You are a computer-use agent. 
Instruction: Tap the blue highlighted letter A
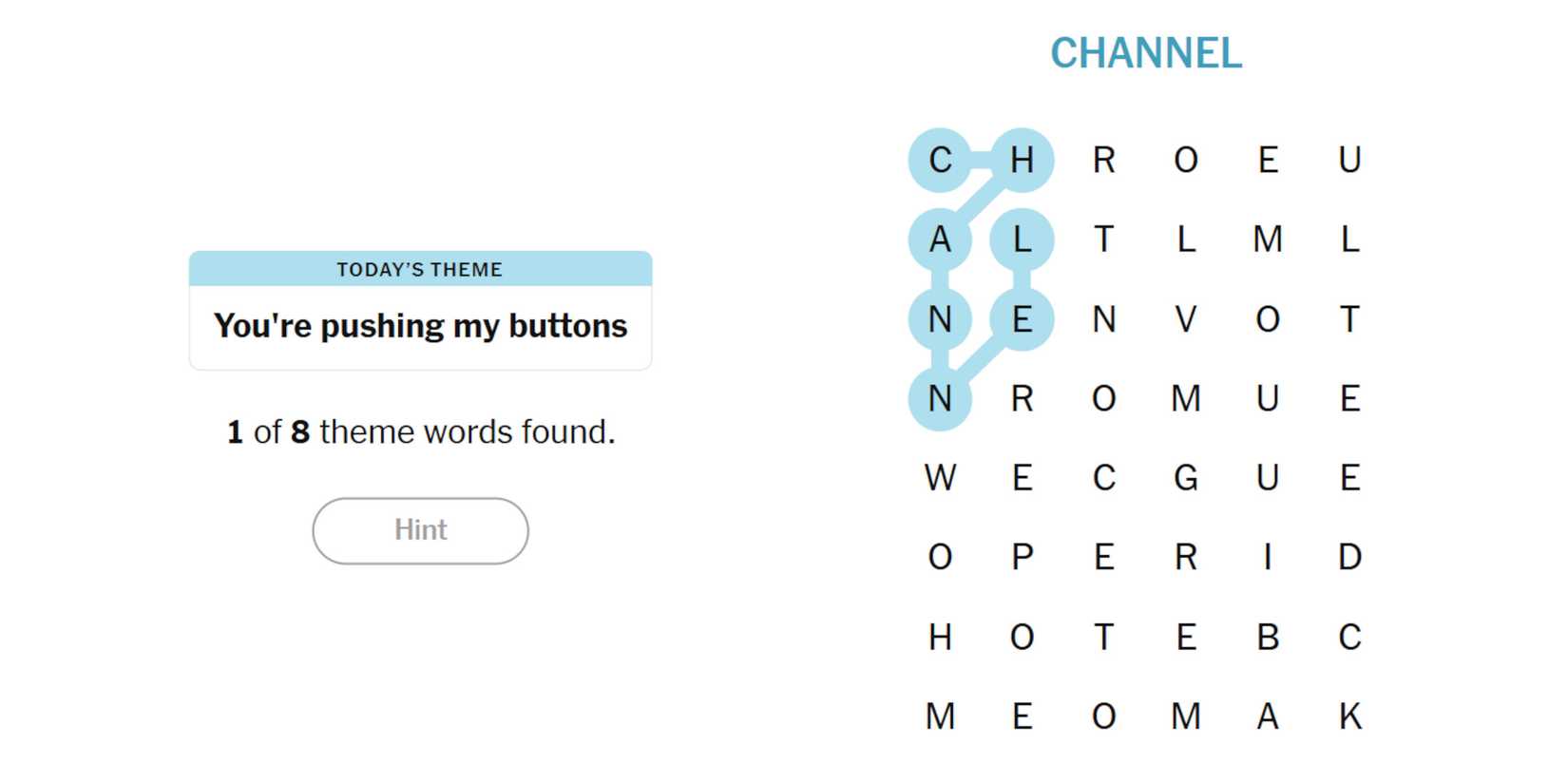click(940, 239)
